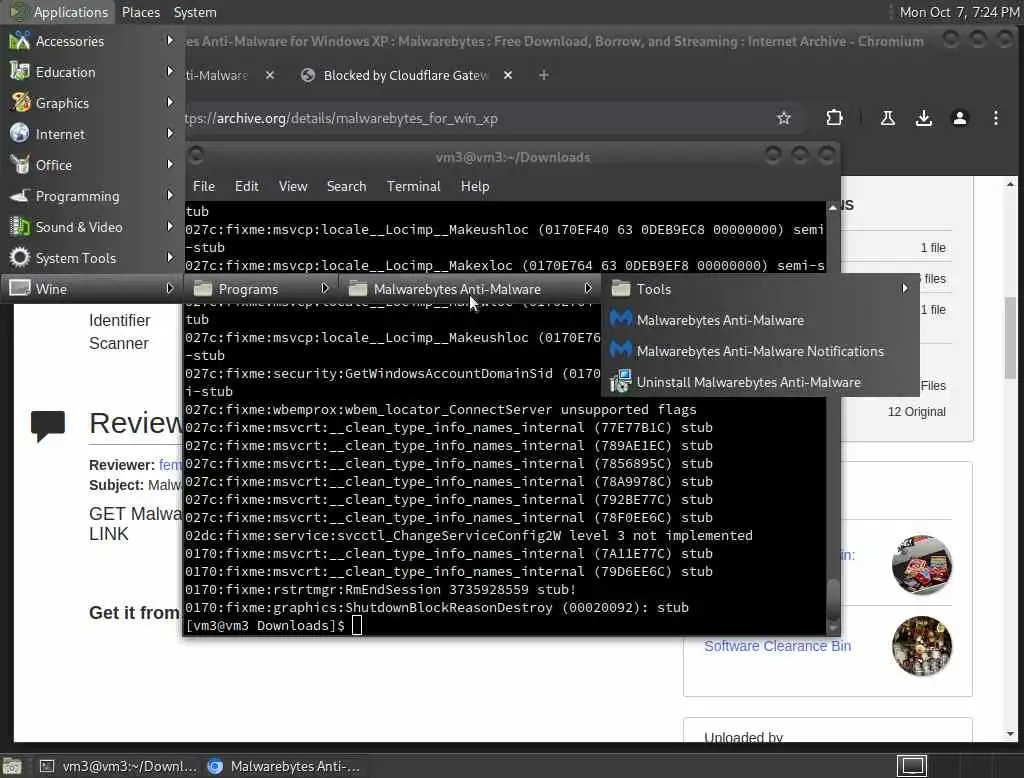Open terminal View menu
The width and height of the screenshot is (1024, 778).
[293, 186]
